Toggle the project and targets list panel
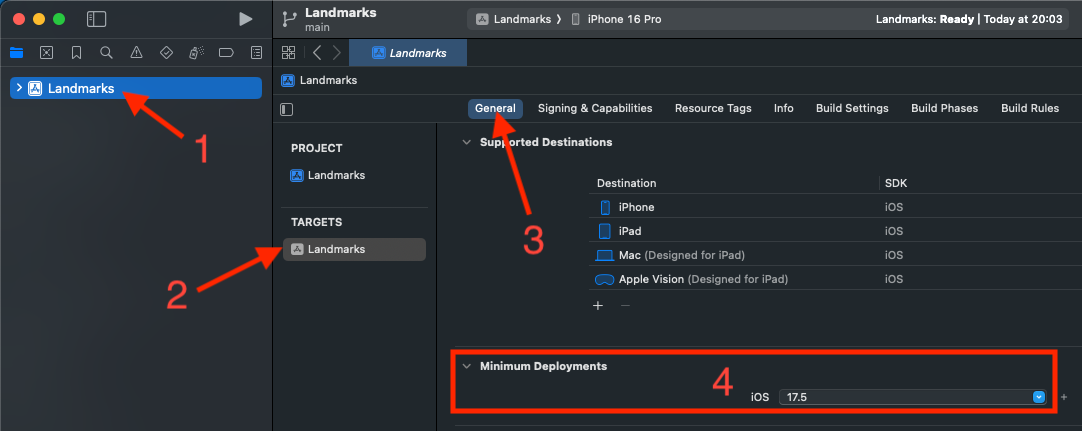 pyautogui.click(x=287, y=109)
